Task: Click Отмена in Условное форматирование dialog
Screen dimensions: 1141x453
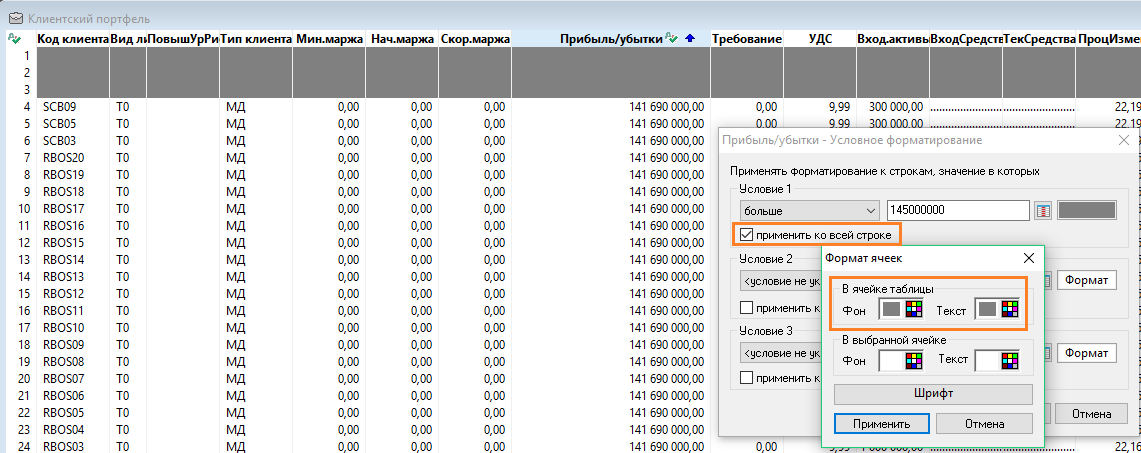Action: click(x=1092, y=414)
